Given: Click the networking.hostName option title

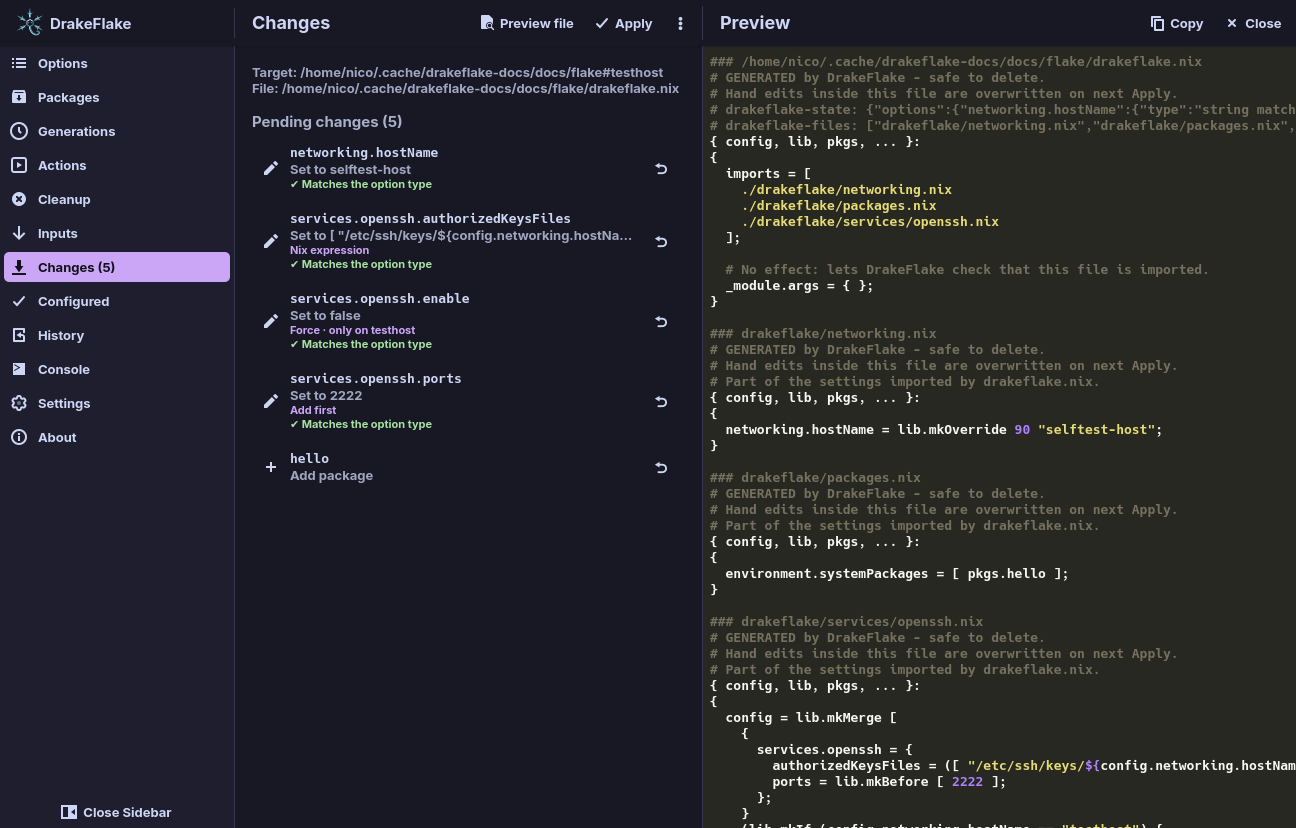Looking at the screenshot, I should (x=364, y=153).
